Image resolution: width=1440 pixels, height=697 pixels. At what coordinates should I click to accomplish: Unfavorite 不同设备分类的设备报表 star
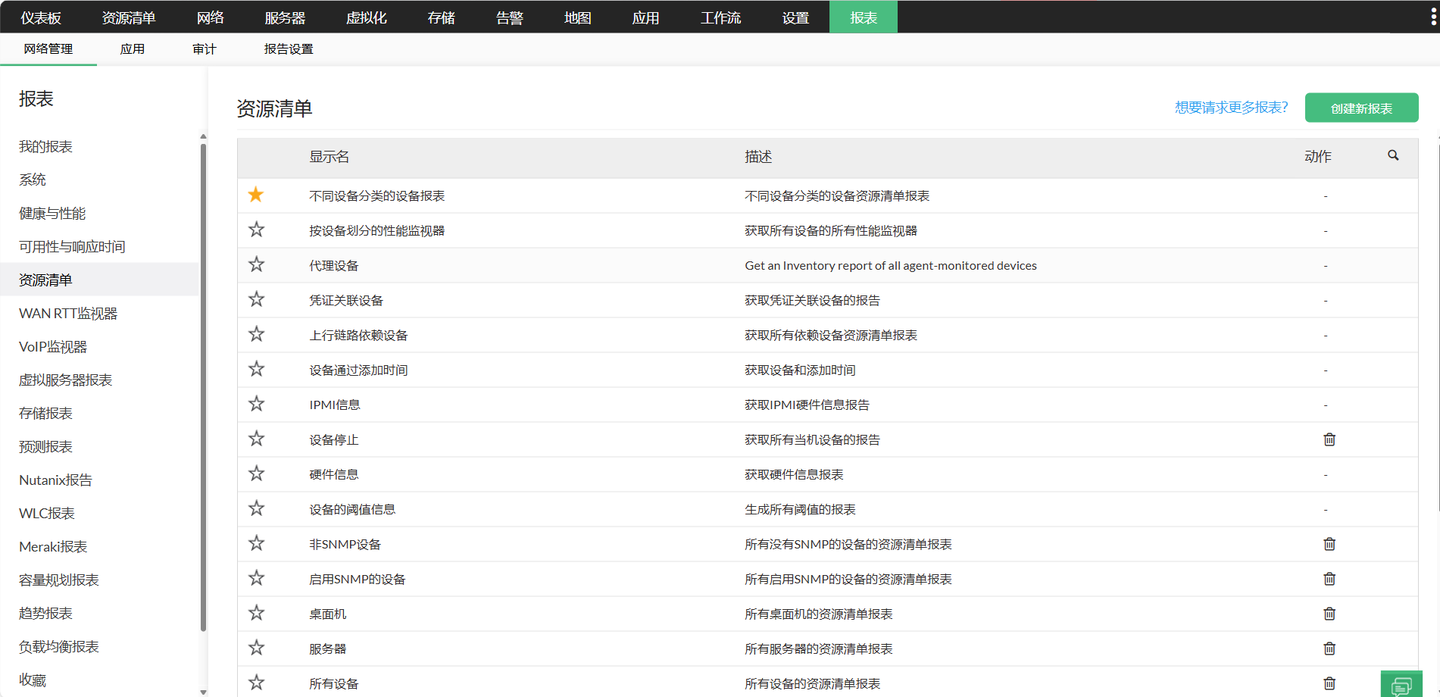(x=256, y=195)
